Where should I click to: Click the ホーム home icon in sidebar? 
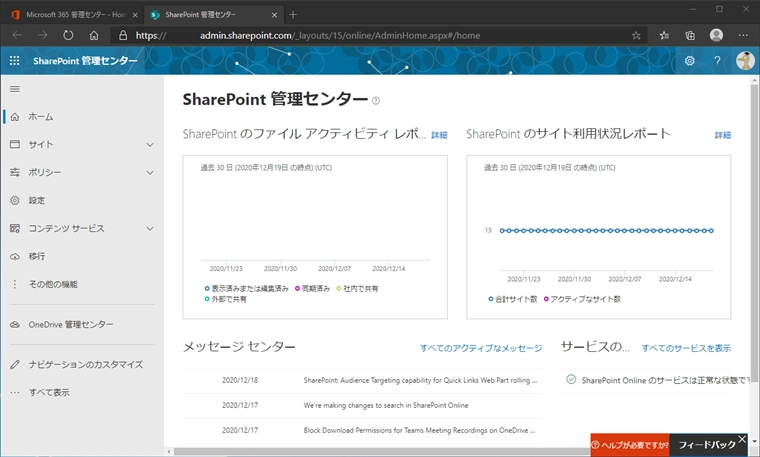click(15, 117)
